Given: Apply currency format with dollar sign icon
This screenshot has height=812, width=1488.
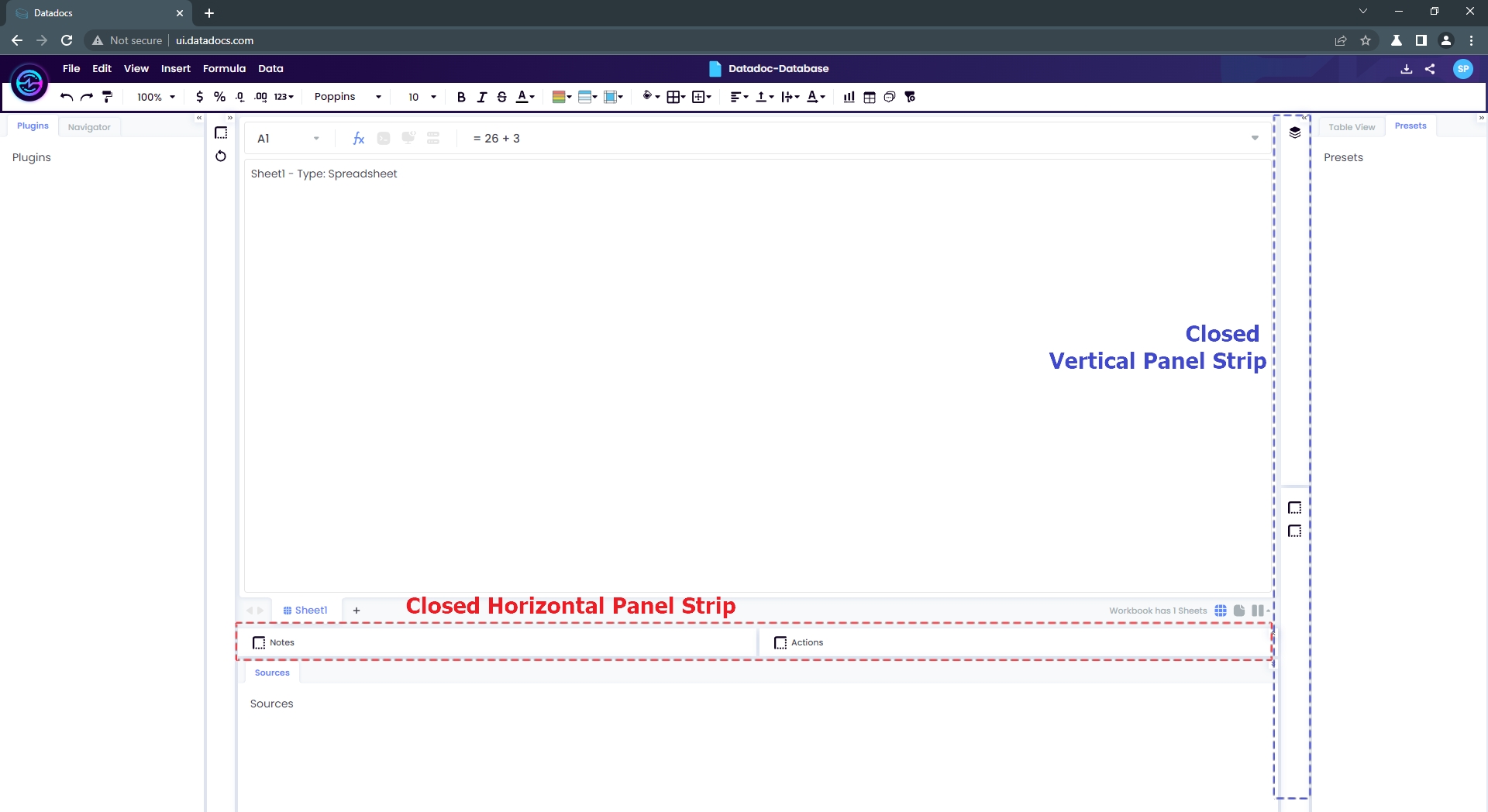Looking at the screenshot, I should [199, 97].
